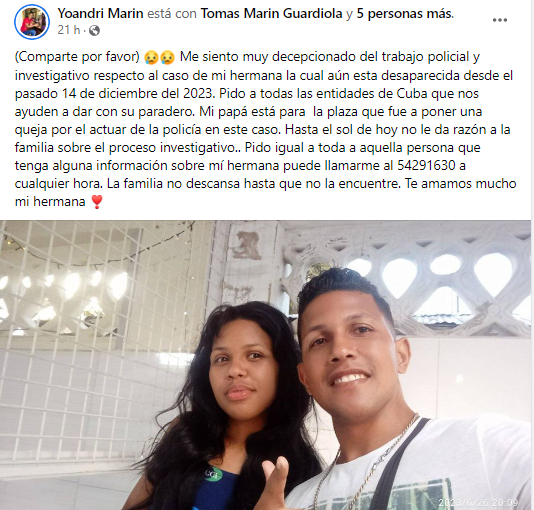Click the photo date stamp 2023/6/26 20:09
Viewport: 534px width, 510px height.
(x=478, y=503)
